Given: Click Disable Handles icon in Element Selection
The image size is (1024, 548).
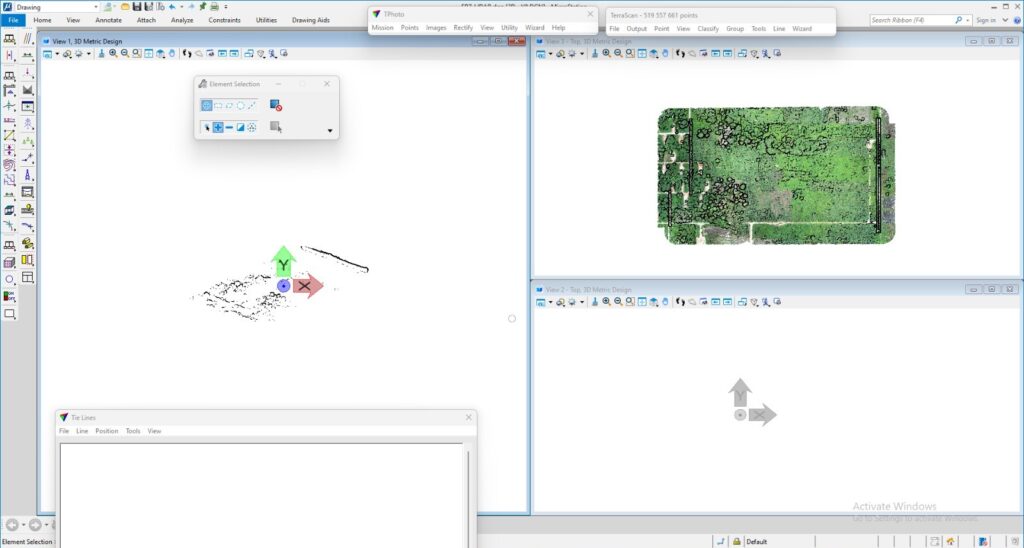Looking at the screenshot, I should point(276,105).
